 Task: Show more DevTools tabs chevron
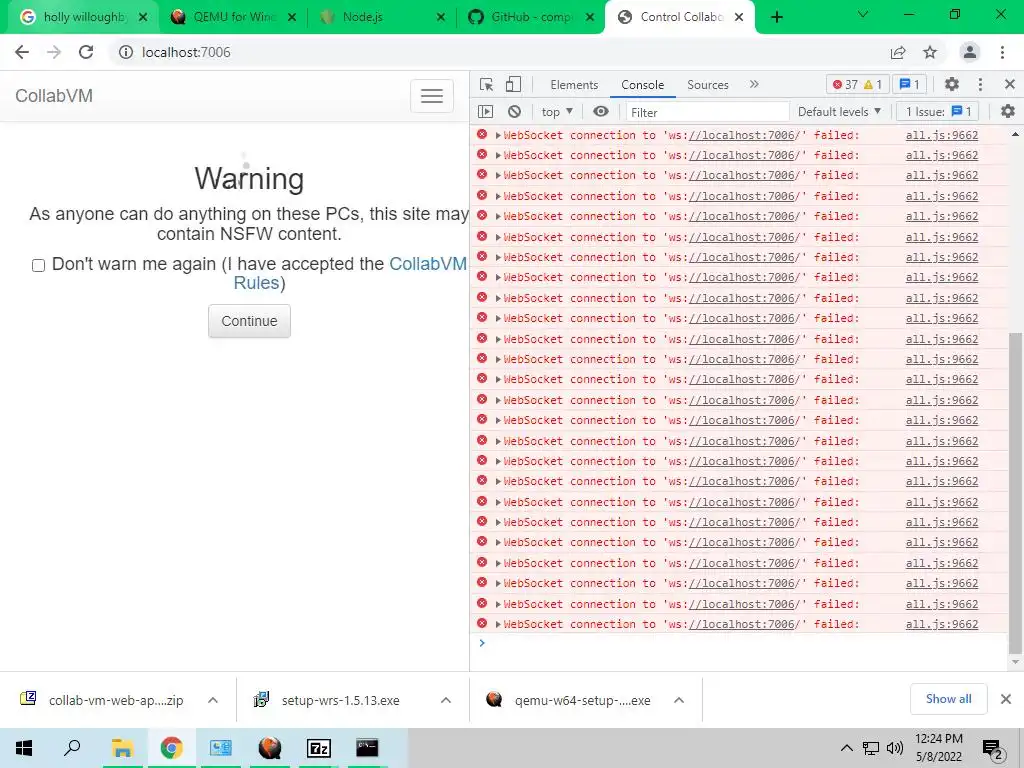click(754, 84)
